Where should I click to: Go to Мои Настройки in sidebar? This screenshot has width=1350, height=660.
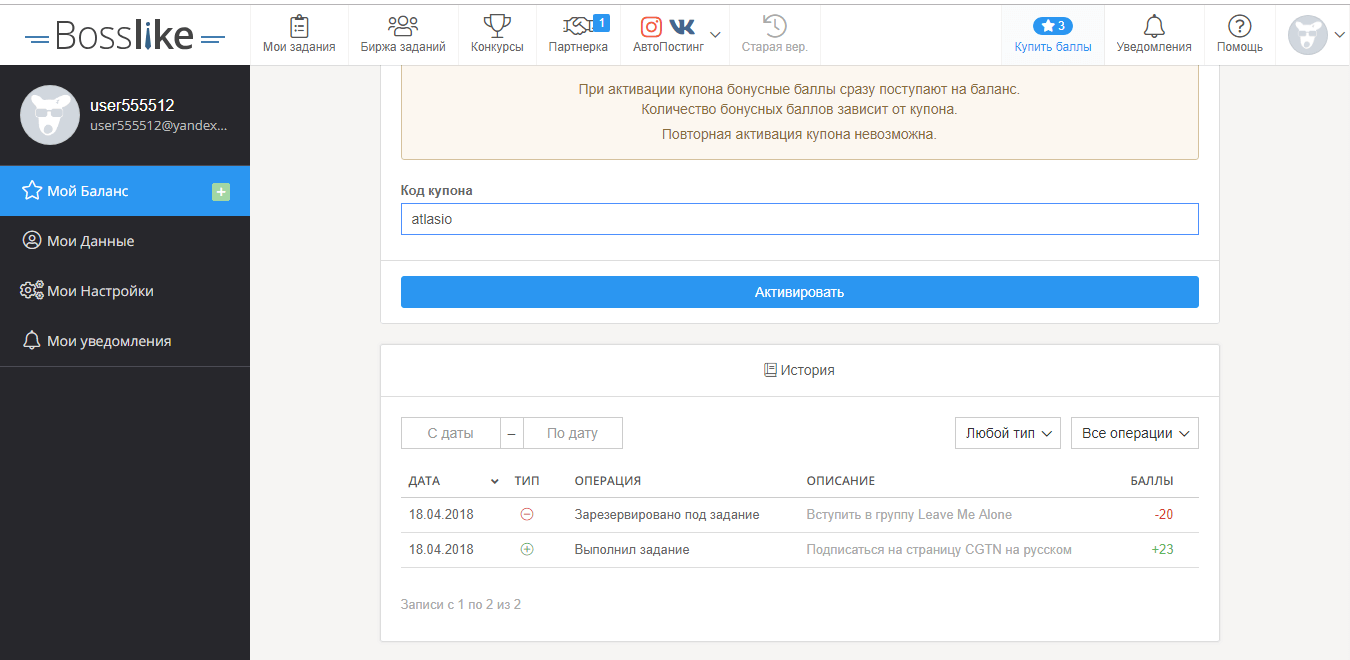click(x=100, y=291)
